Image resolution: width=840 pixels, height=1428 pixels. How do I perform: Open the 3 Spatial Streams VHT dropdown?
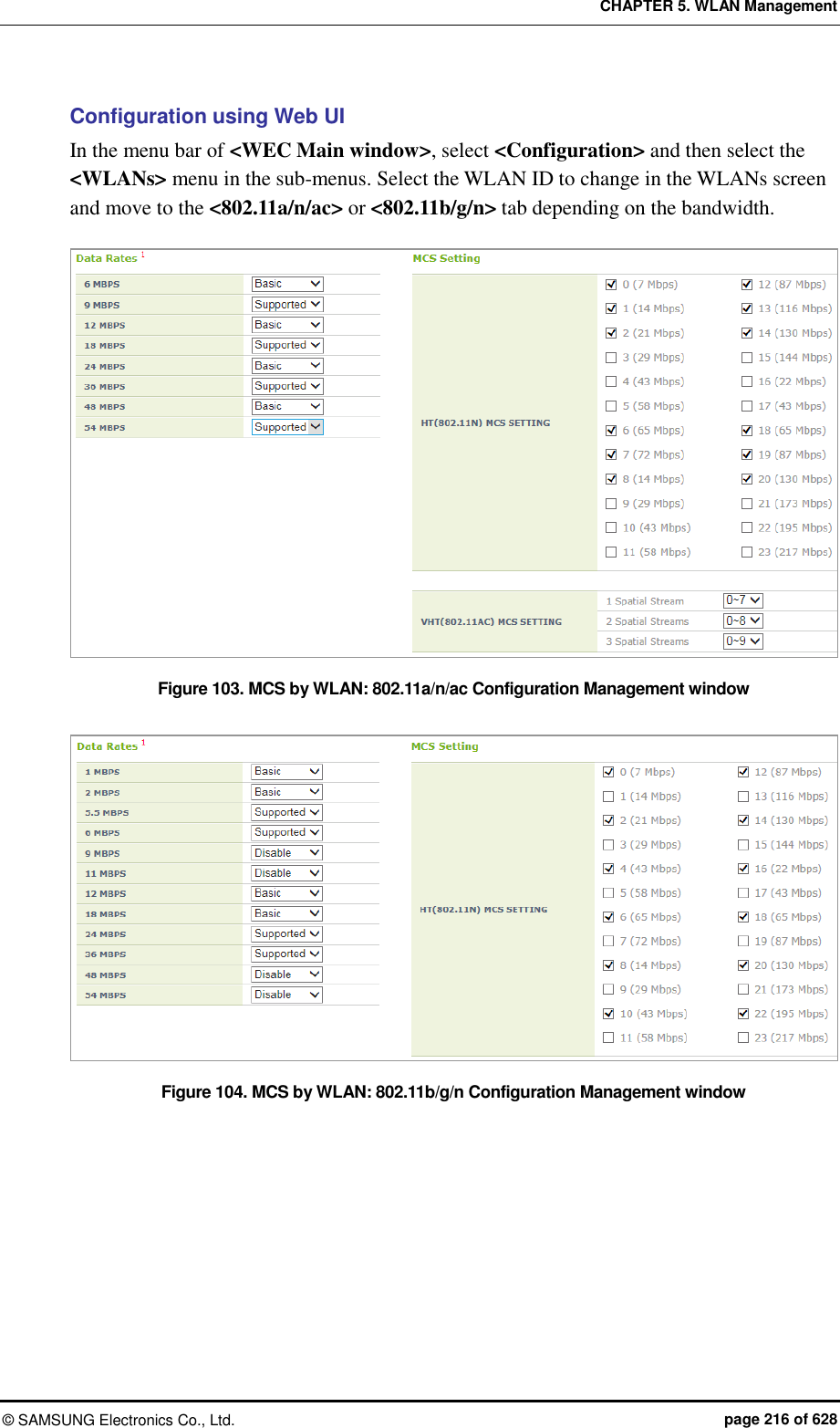point(742,641)
